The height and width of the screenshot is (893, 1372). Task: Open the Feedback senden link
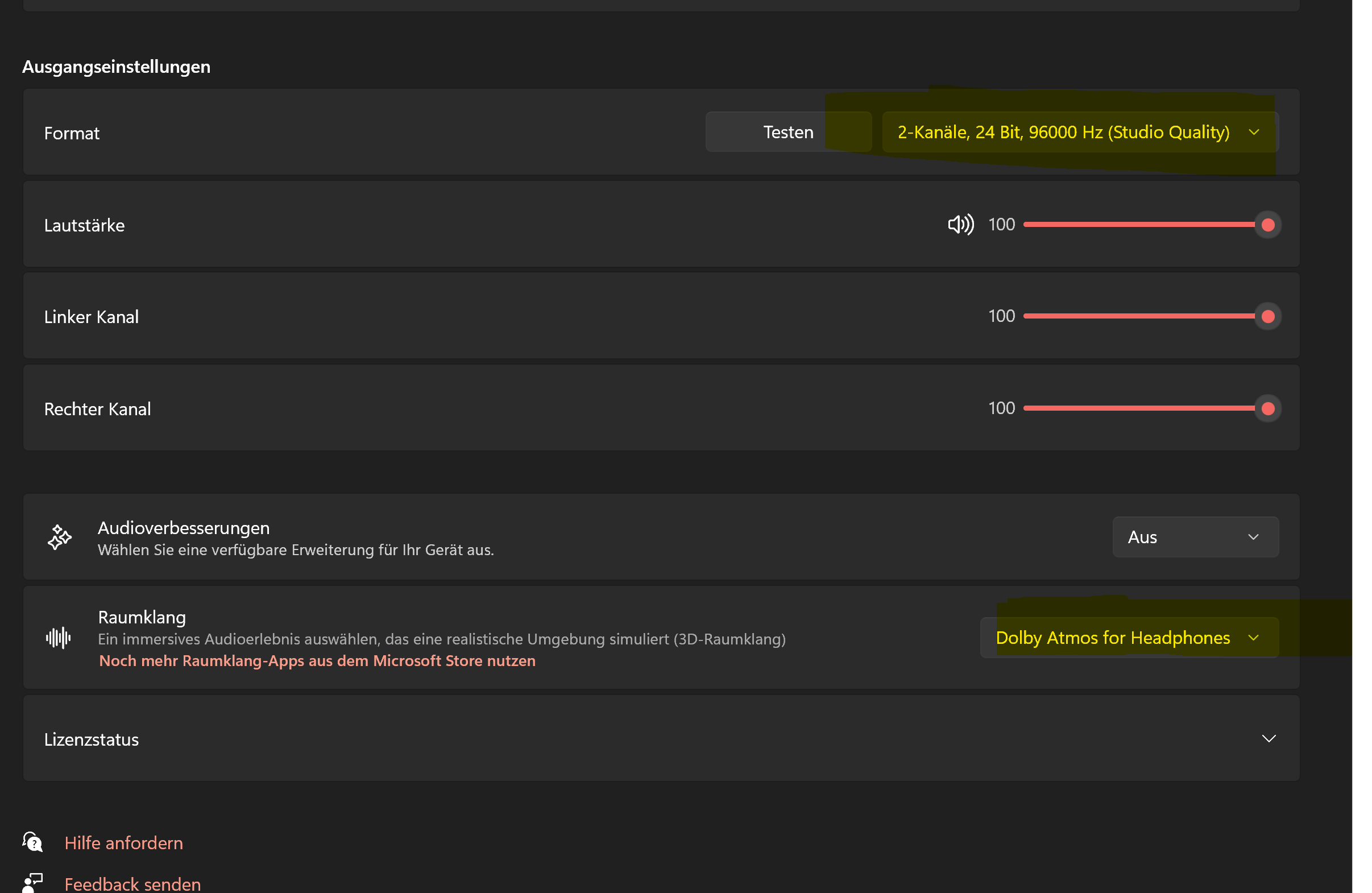point(132,884)
